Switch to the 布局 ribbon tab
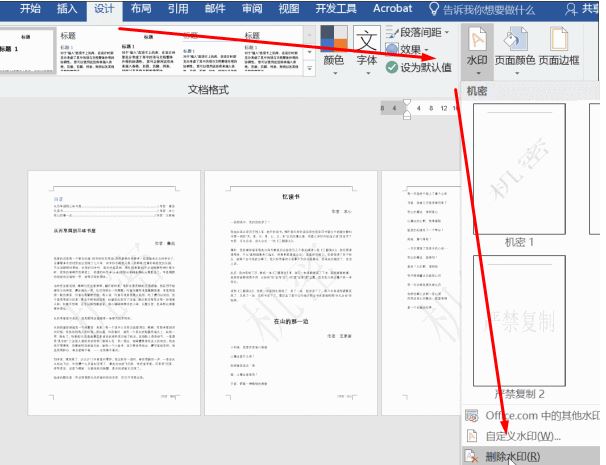This screenshot has height=465, width=606. point(142,9)
